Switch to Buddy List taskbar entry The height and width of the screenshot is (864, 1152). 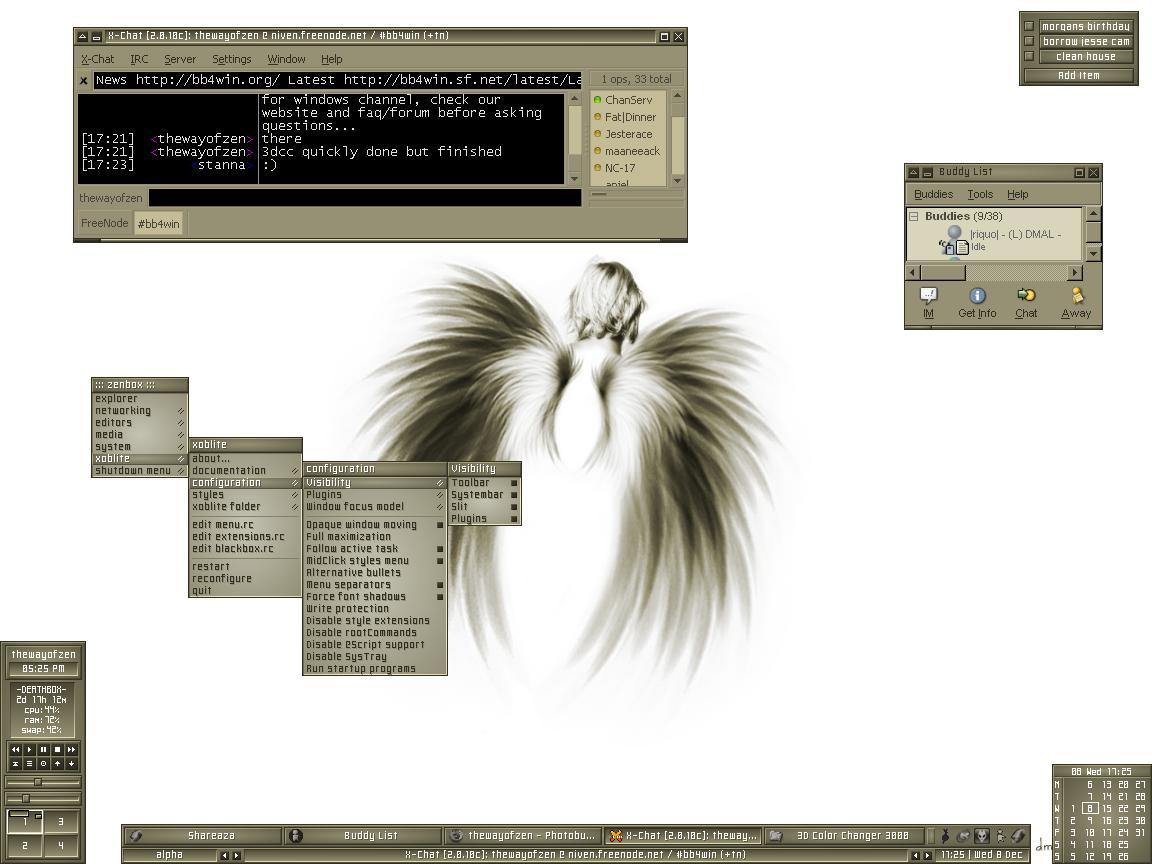coord(363,835)
